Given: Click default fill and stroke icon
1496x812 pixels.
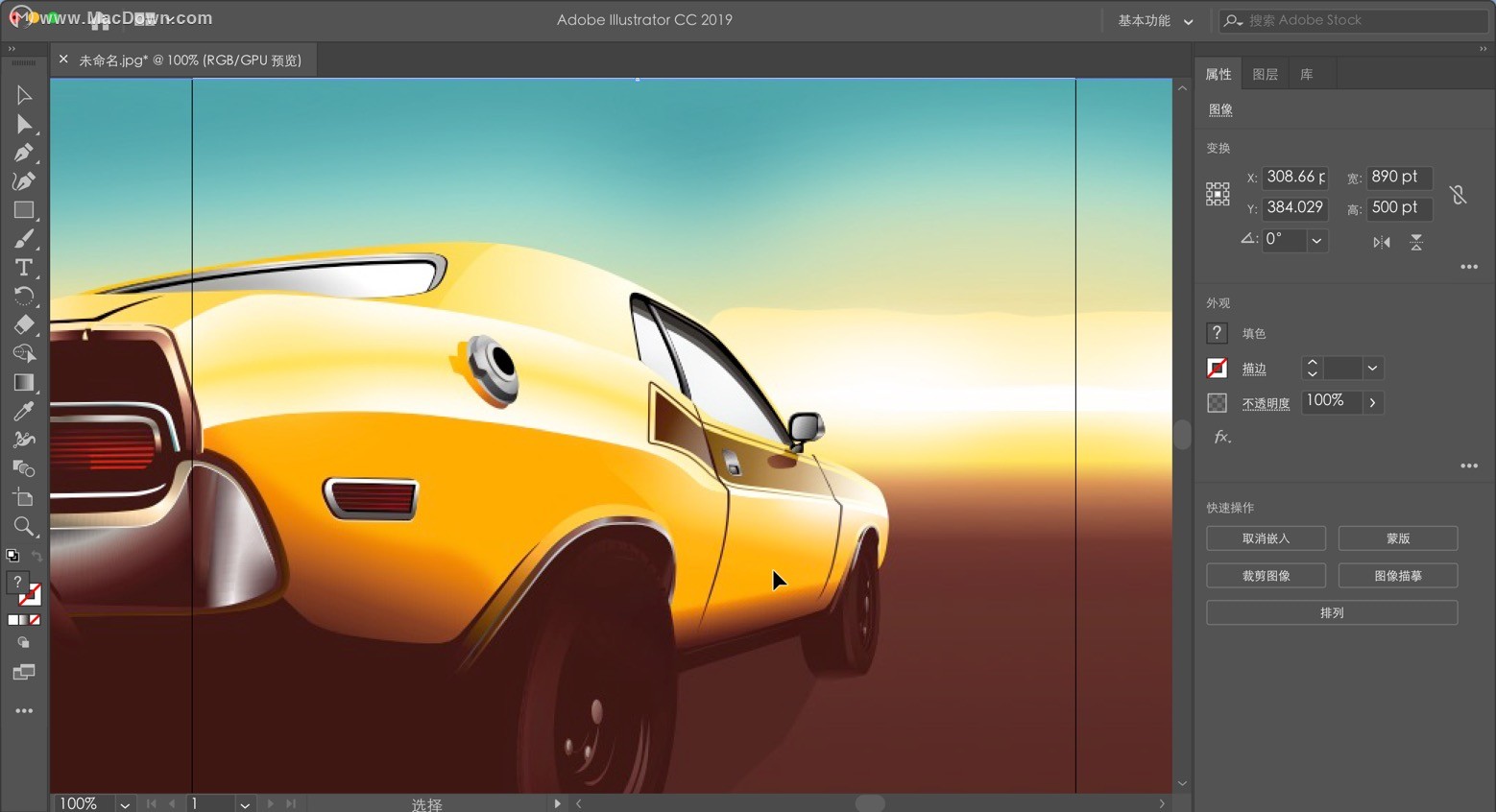Looking at the screenshot, I should [12, 556].
